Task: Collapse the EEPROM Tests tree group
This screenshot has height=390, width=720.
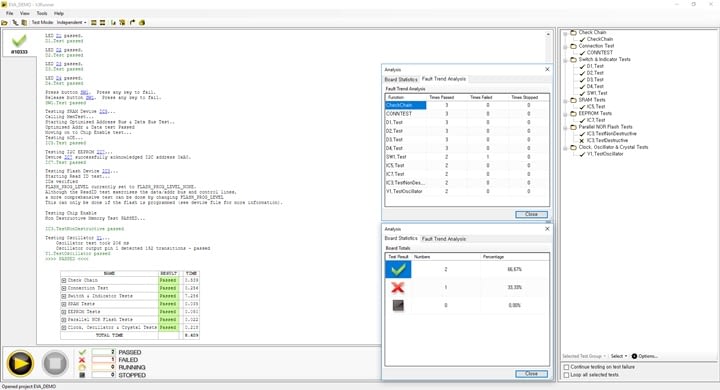Action: point(566,113)
